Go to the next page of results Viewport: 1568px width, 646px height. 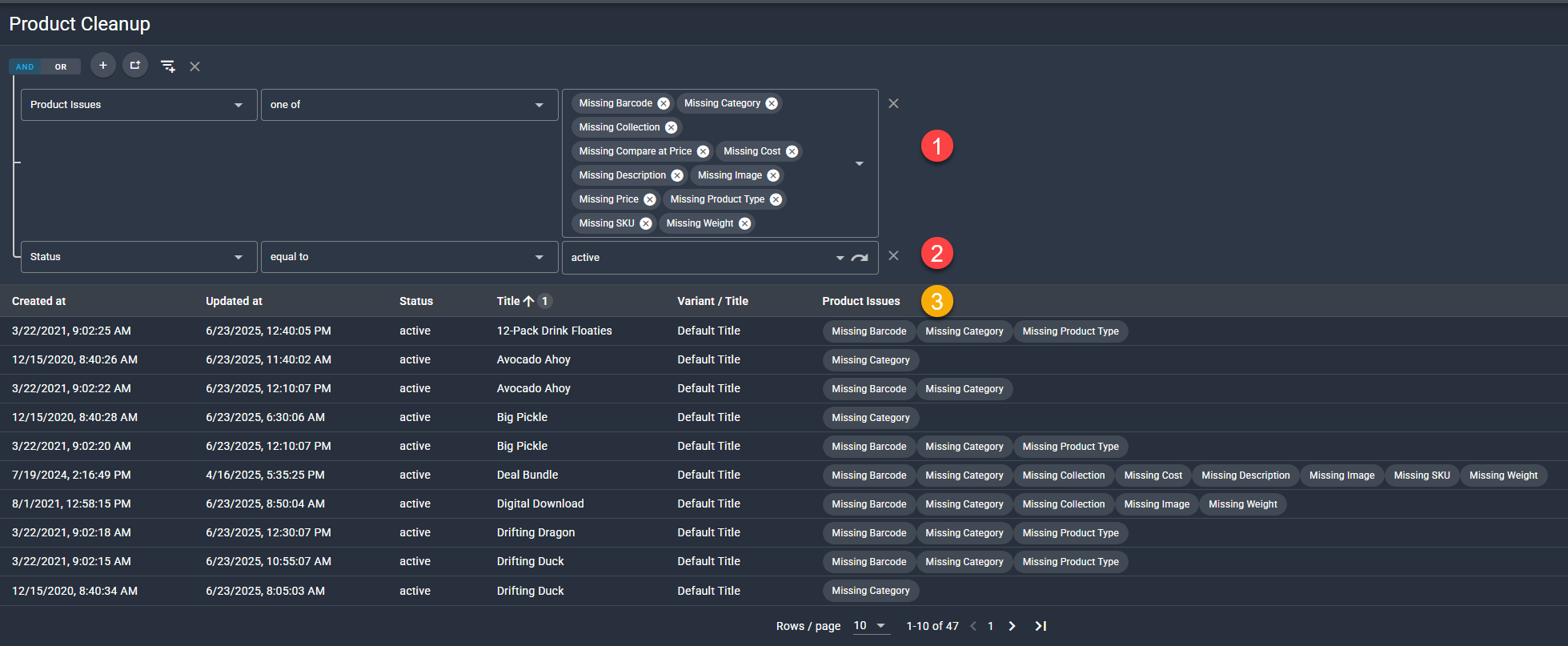[x=1012, y=626]
